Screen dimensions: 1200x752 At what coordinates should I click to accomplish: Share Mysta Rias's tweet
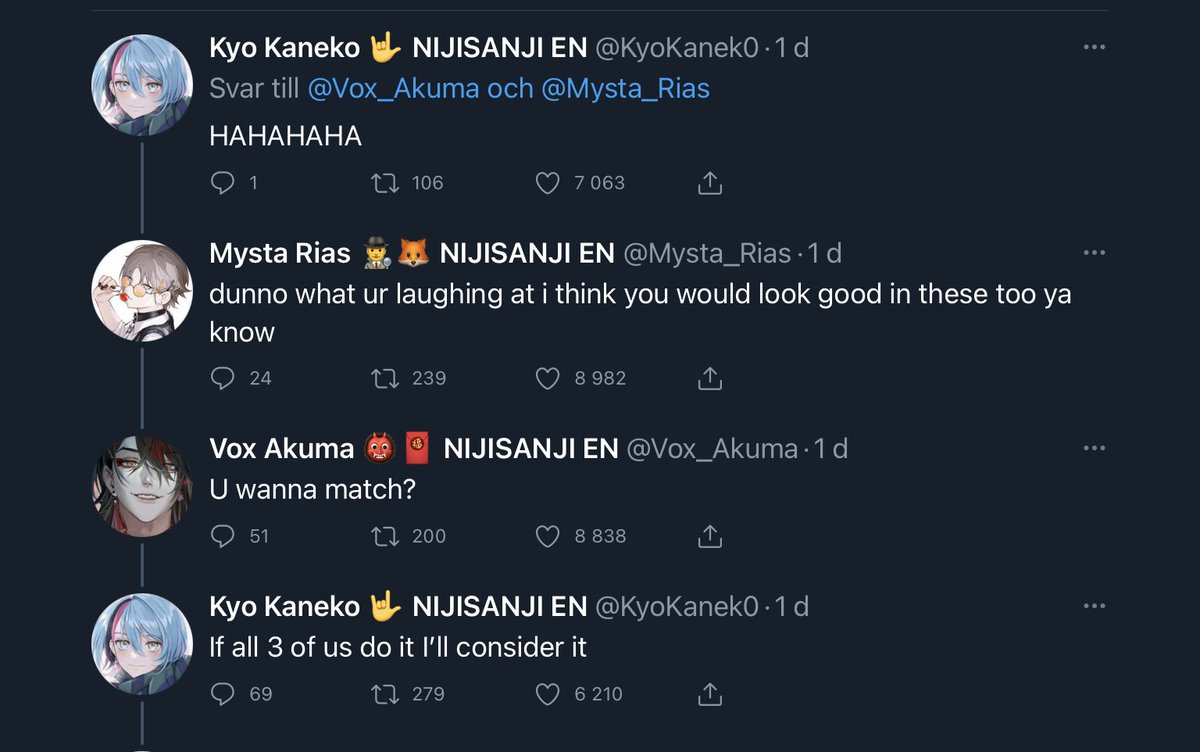tap(708, 378)
